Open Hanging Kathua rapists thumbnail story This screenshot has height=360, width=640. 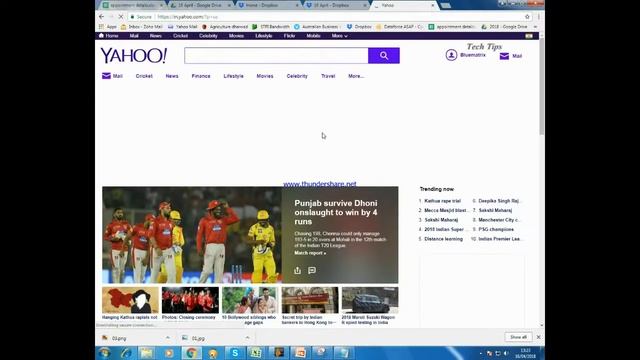(x=130, y=304)
